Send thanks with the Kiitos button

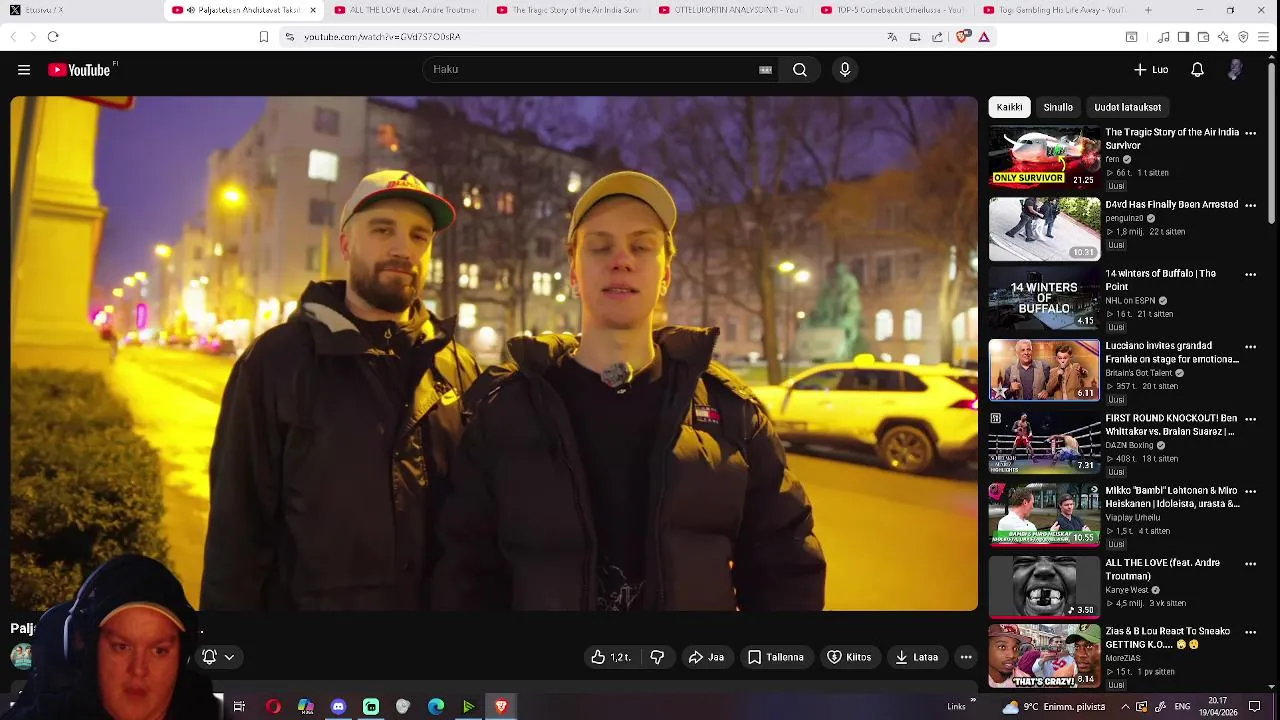(x=849, y=657)
